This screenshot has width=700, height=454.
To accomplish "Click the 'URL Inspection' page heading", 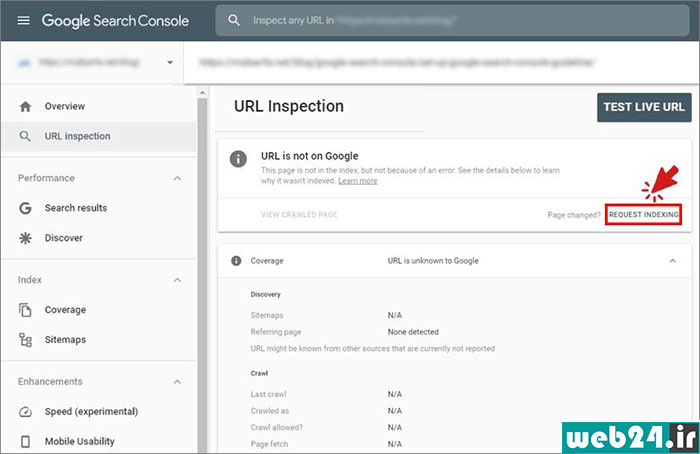I will (289, 106).
